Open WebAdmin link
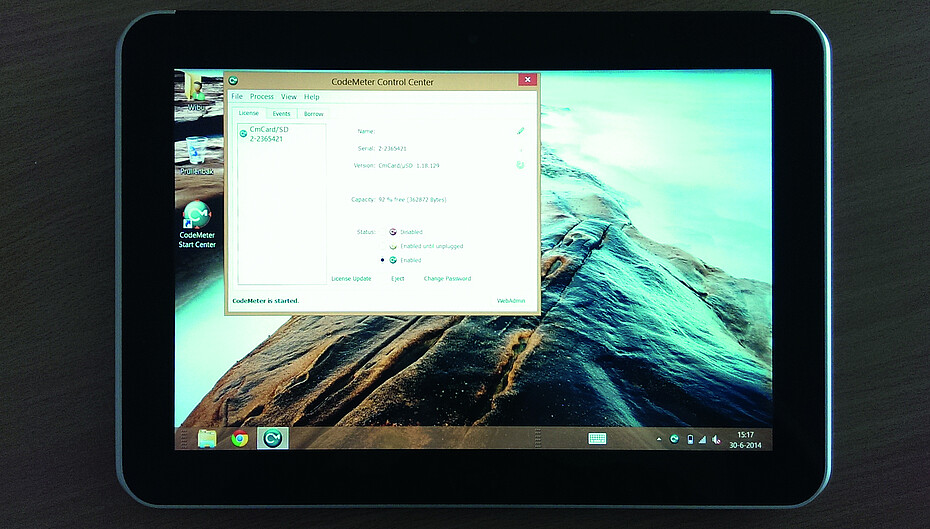This screenshot has height=529, width=930. [511, 301]
